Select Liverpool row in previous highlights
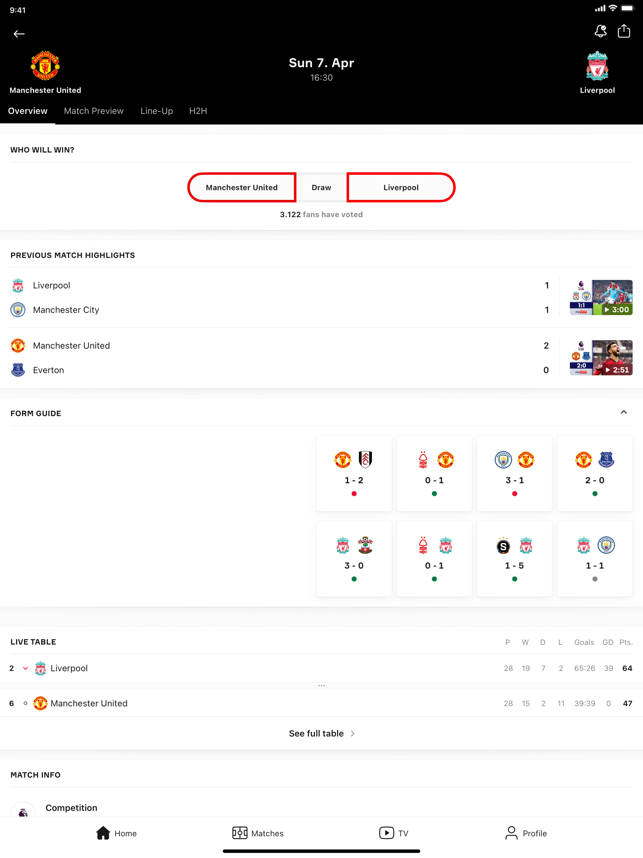The width and height of the screenshot is (643, 858). (280, 285)
